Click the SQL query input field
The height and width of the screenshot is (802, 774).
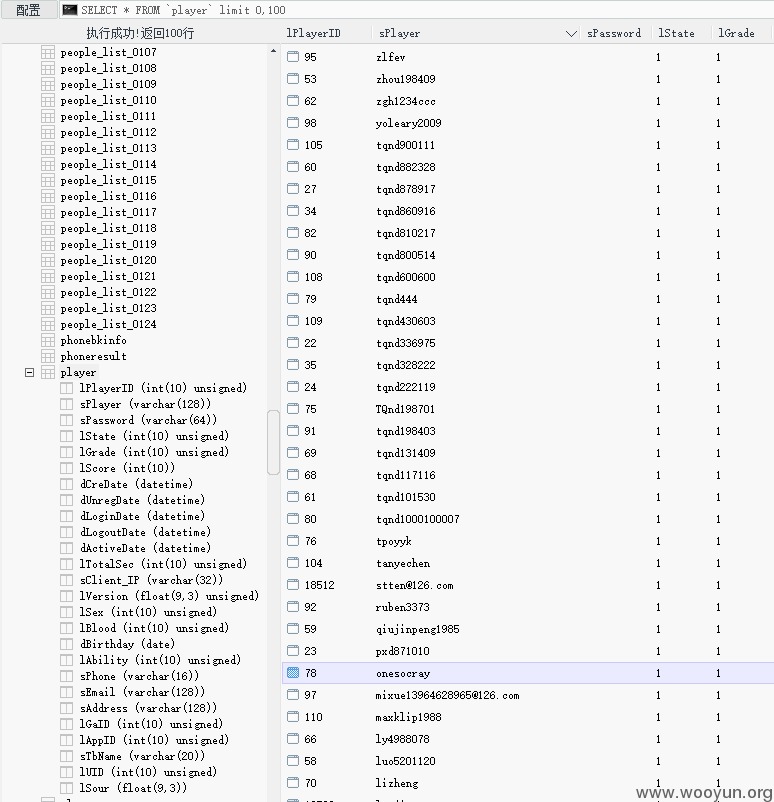click(x=417, y=10)
